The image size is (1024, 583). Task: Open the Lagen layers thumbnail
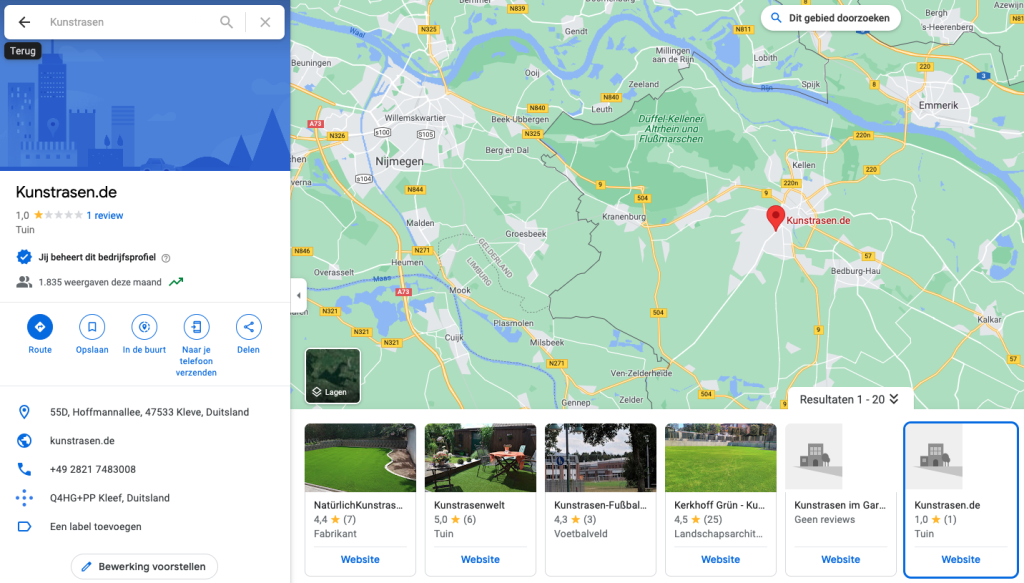coord(332,375)
